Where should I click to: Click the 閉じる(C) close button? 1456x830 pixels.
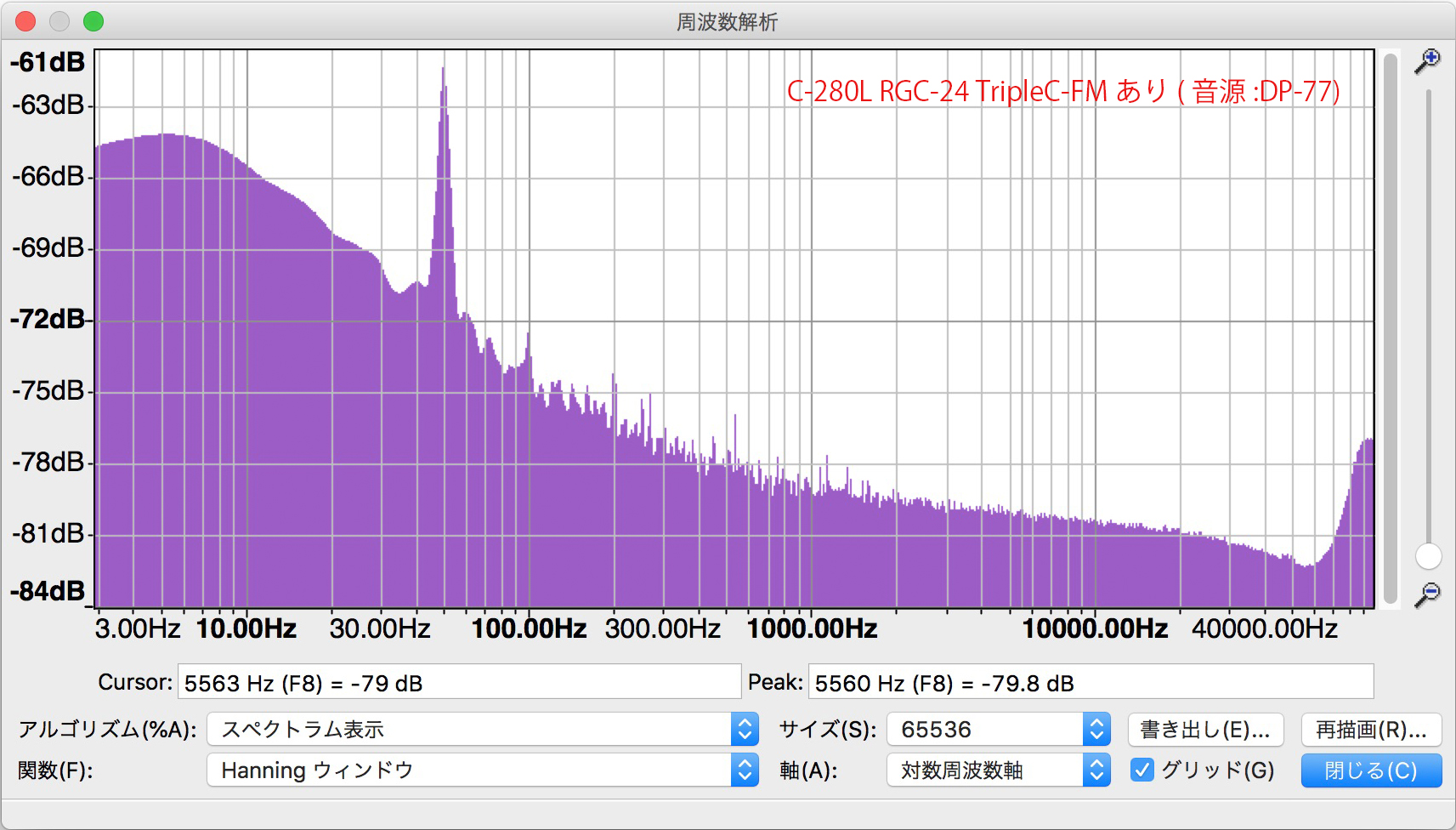[x=1371, y=770]
